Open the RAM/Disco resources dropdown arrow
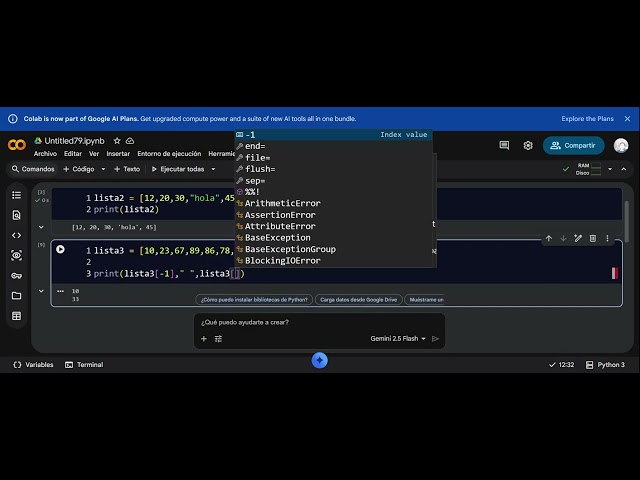 (610, 169)
